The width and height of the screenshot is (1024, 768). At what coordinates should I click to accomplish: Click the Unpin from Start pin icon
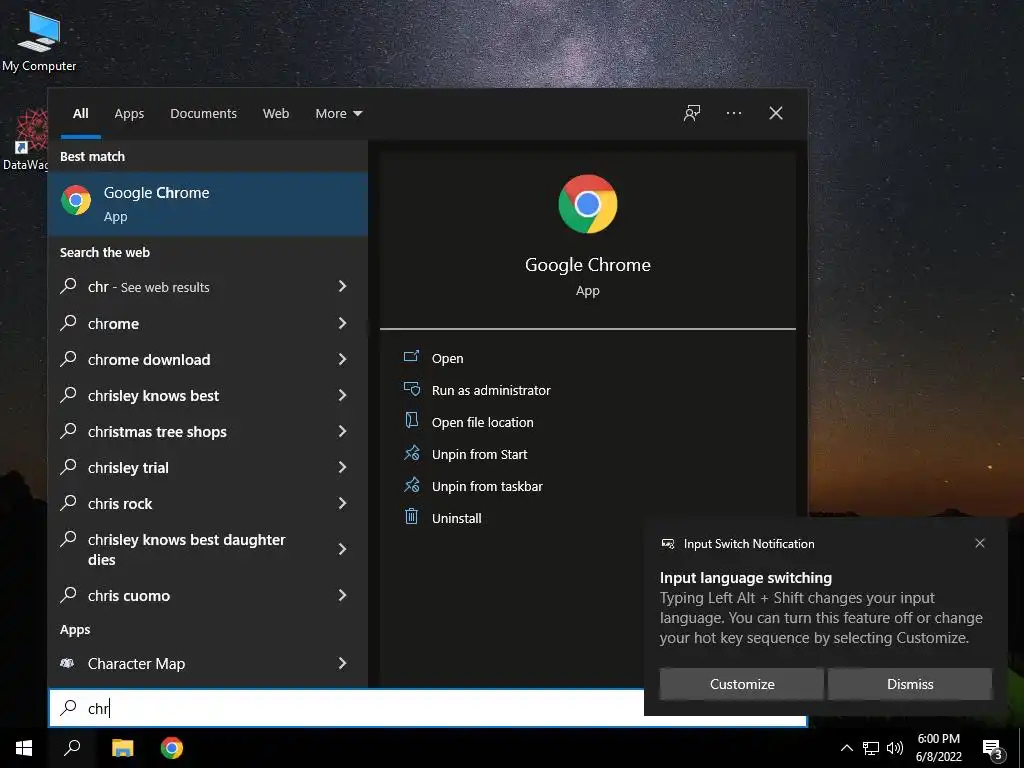click(x=411, y=453)
